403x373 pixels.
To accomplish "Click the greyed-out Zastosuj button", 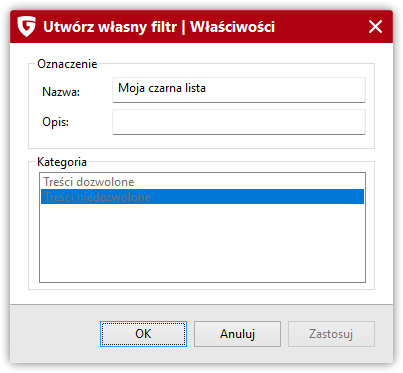I will pos(331,334).
